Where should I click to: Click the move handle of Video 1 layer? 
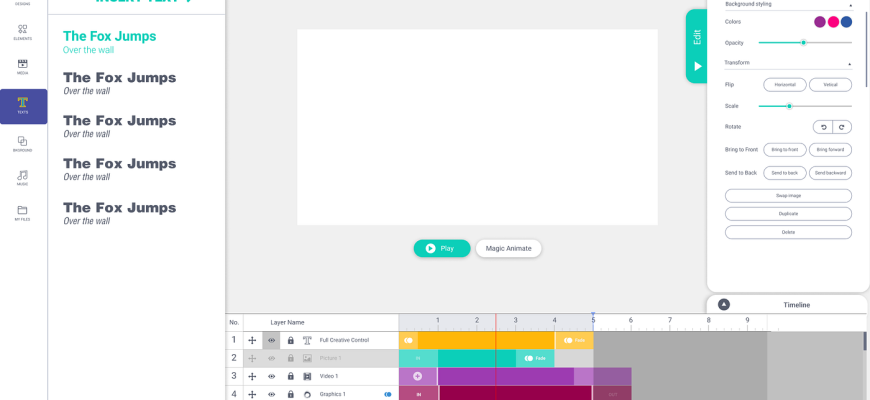(x=252, y=376)
